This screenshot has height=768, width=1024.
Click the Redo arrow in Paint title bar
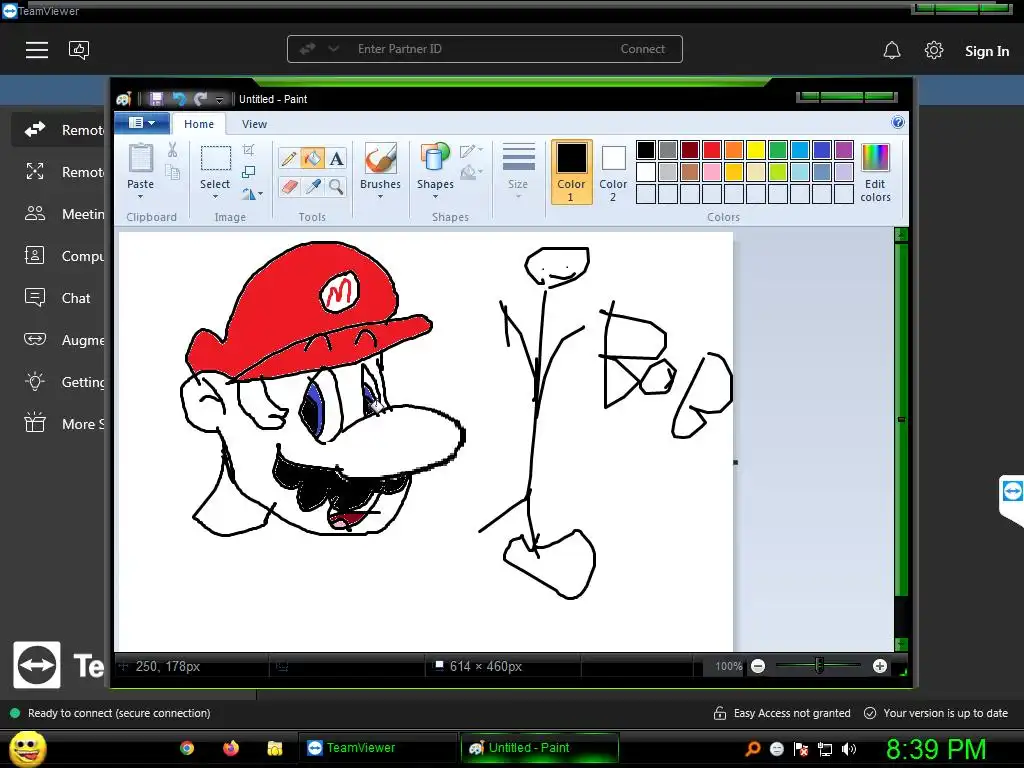pyautogui.click(x=201, y=99)
